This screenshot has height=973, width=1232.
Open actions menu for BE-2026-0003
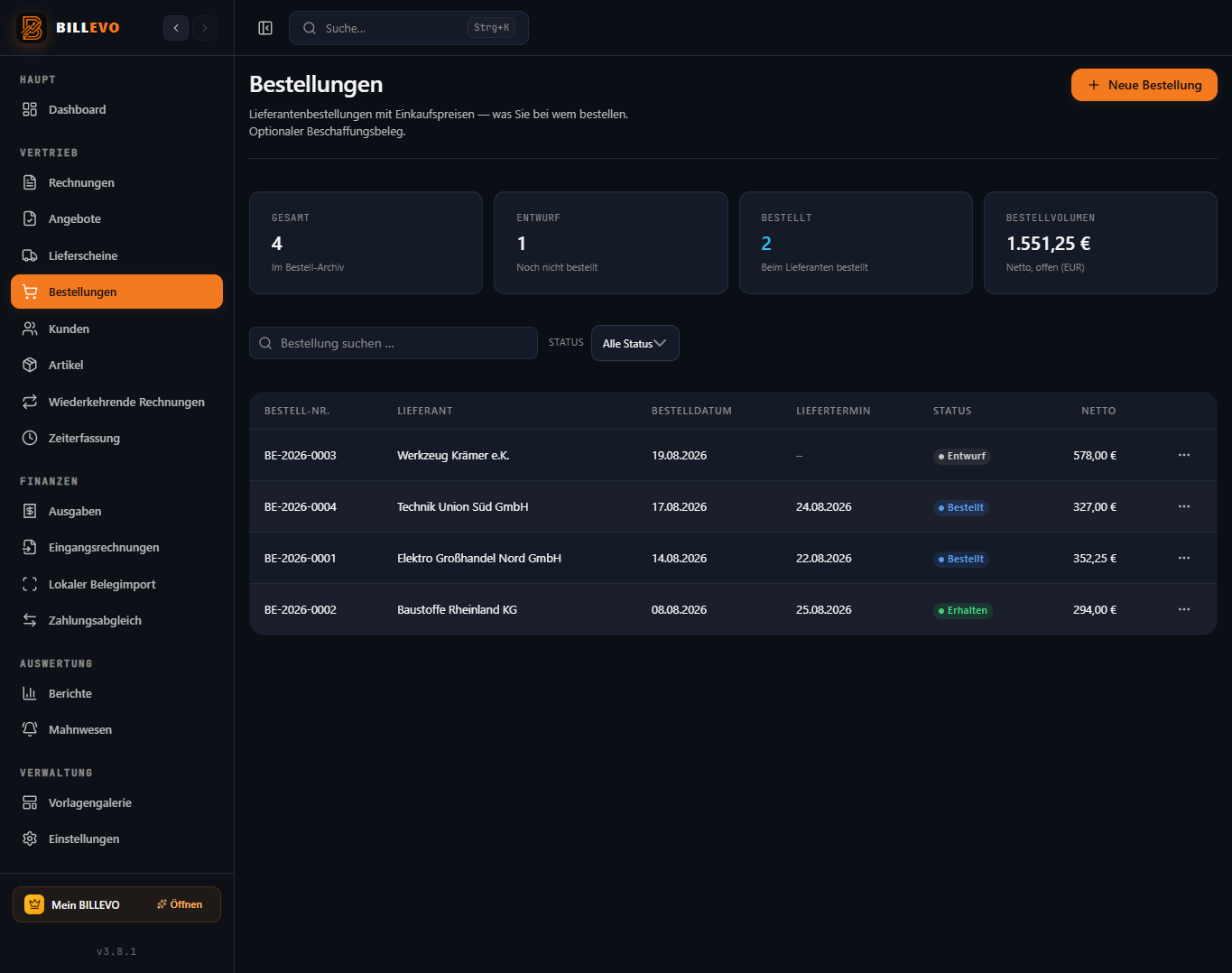click(x=1184, y=455)
